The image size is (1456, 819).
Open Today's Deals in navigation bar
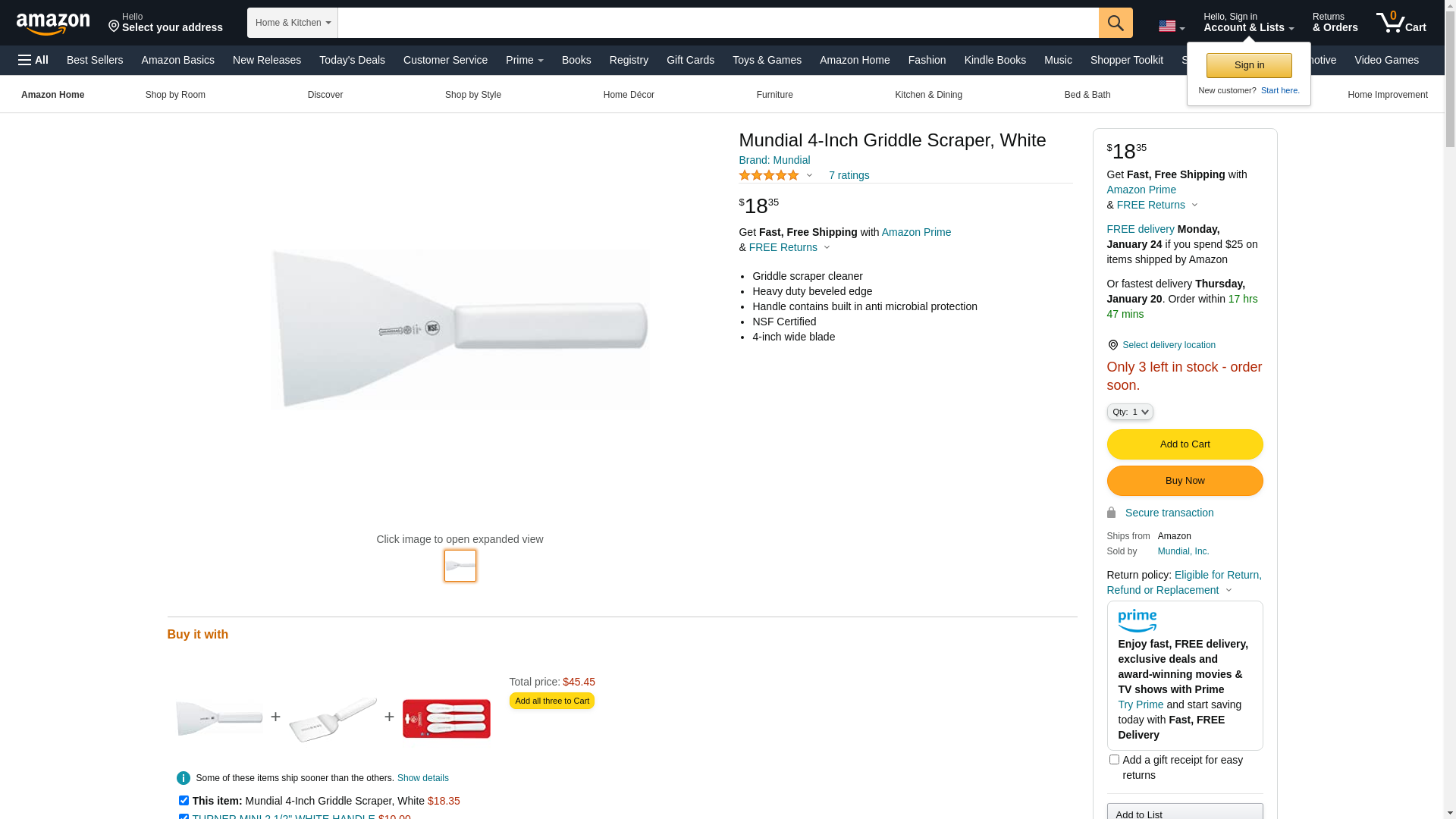352,60
